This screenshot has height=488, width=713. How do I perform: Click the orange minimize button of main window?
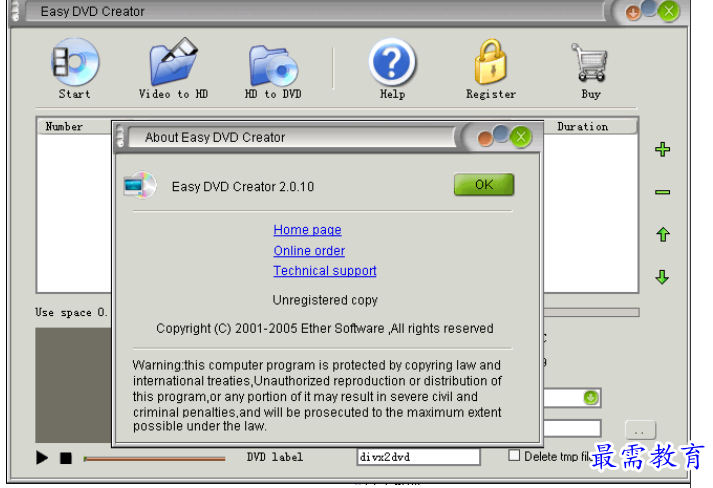tap(633, 13)
